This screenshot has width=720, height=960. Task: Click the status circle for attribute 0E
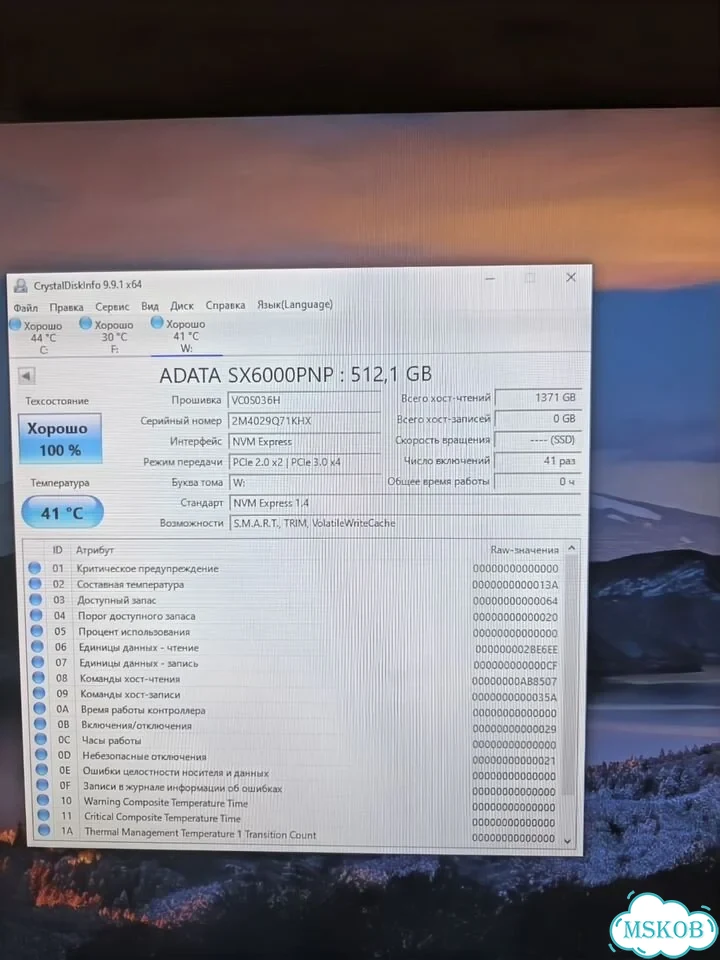click(42, 770)
